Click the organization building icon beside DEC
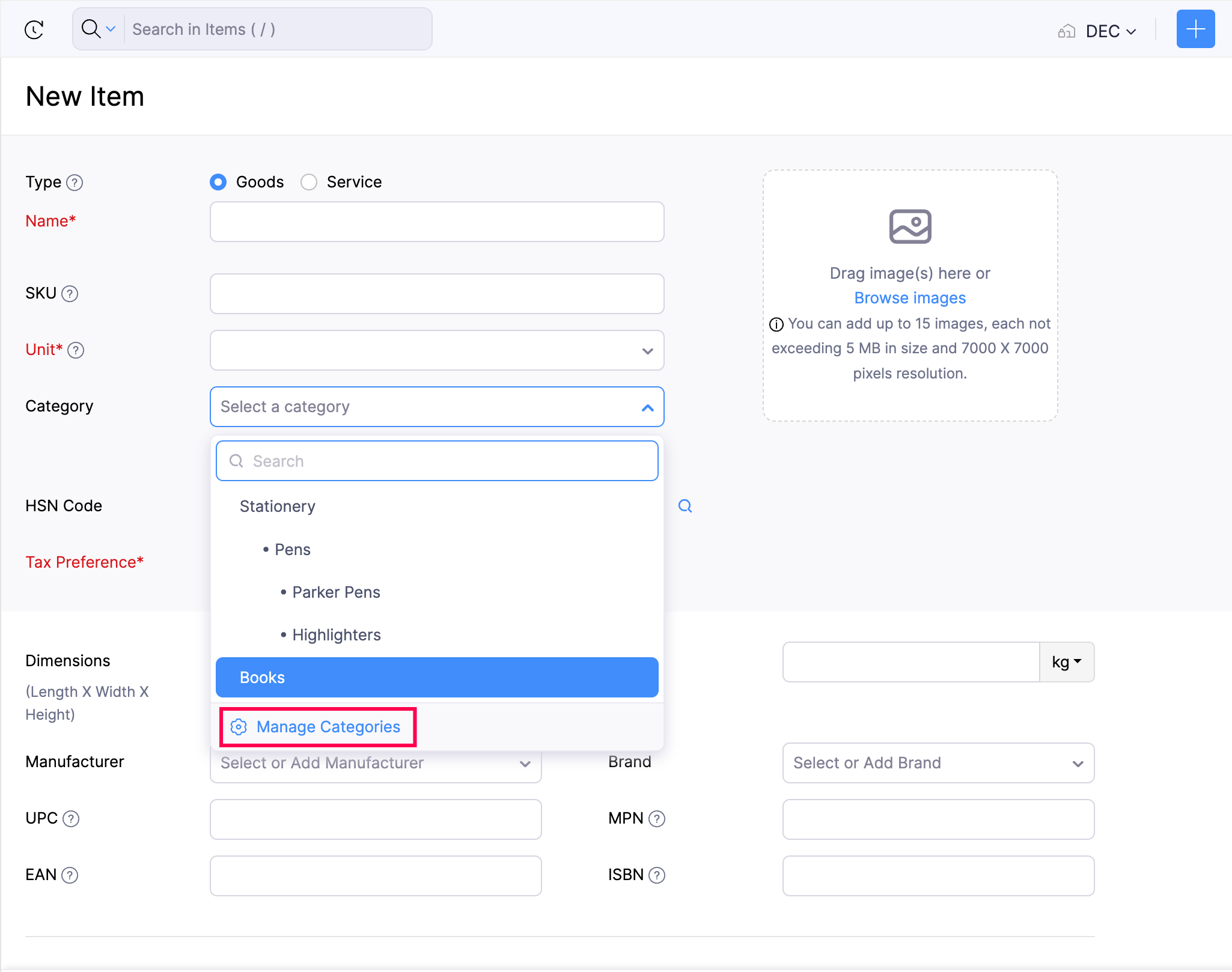This screenshot has width=1232, height=972. pos(1067,31)
